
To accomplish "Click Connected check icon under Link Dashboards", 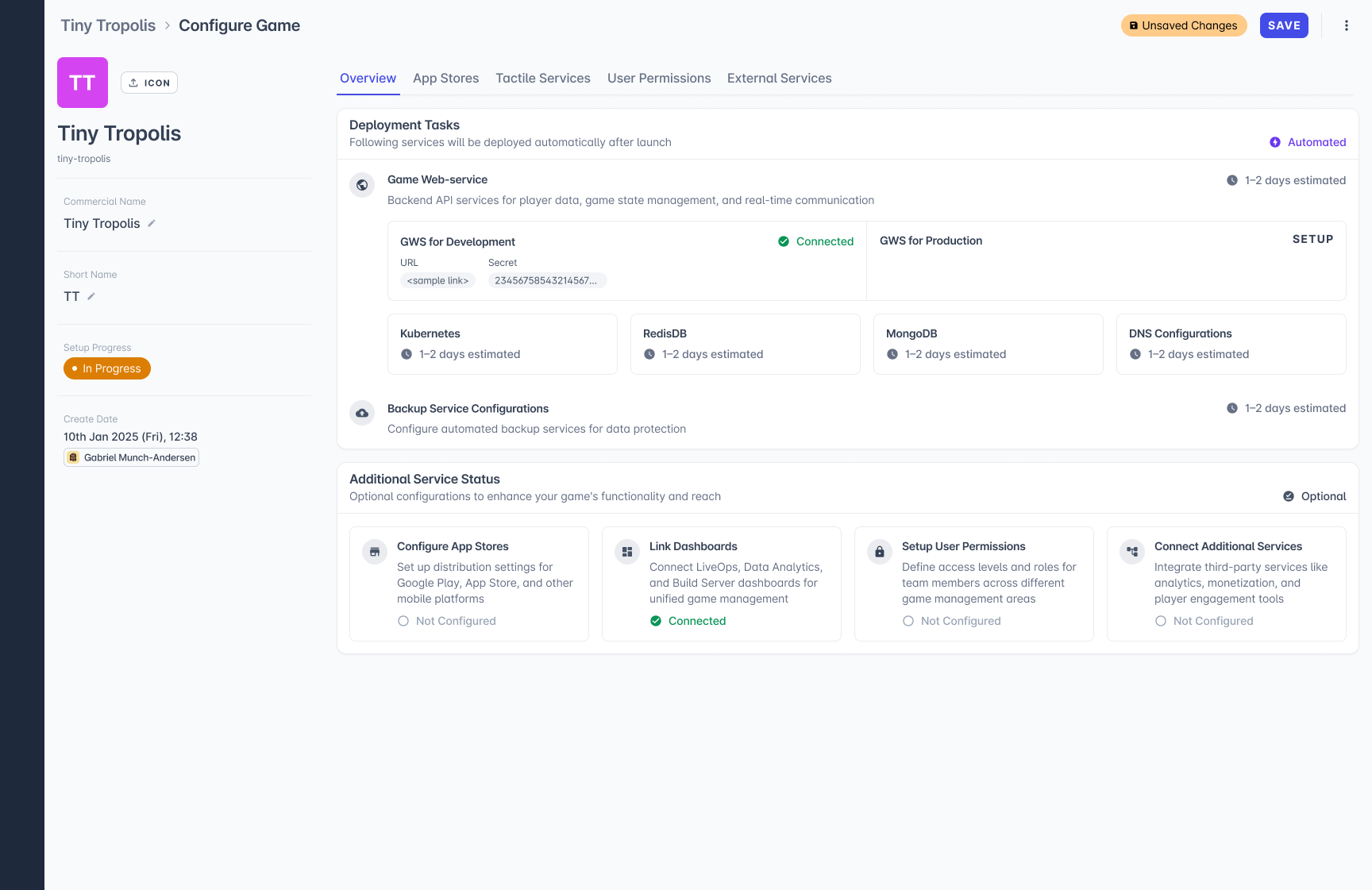I will tap(656, 621).
